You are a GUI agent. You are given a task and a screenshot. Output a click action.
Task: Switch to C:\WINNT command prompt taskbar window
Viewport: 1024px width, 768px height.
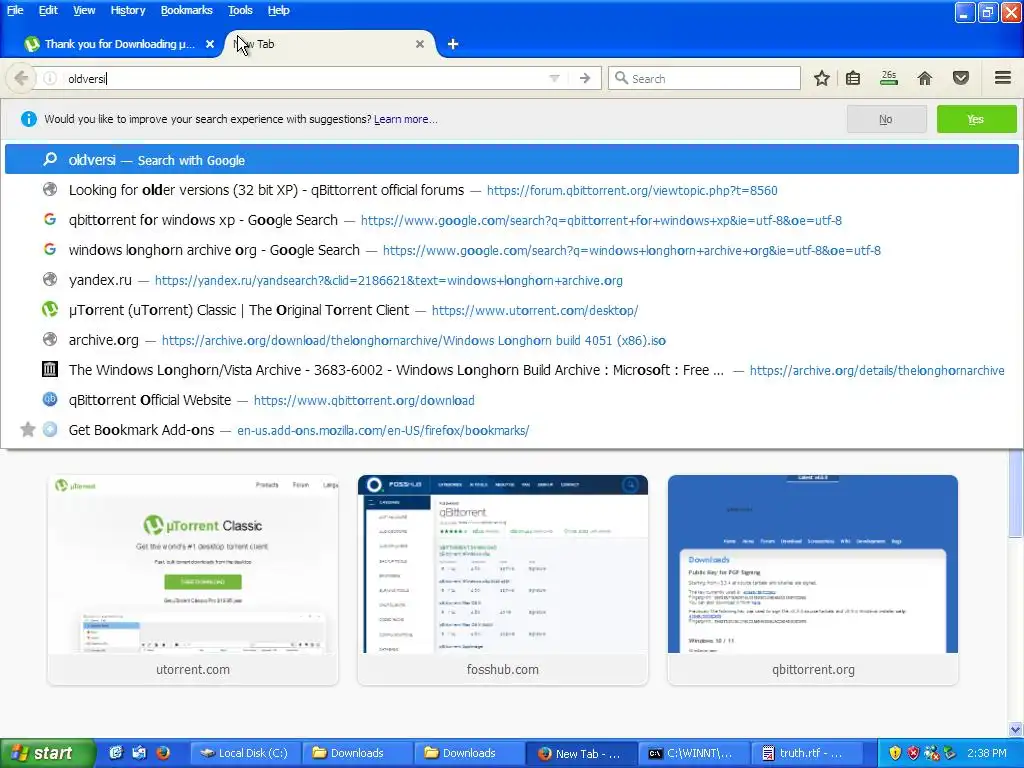pyautogui.click(x=693, y=753)
